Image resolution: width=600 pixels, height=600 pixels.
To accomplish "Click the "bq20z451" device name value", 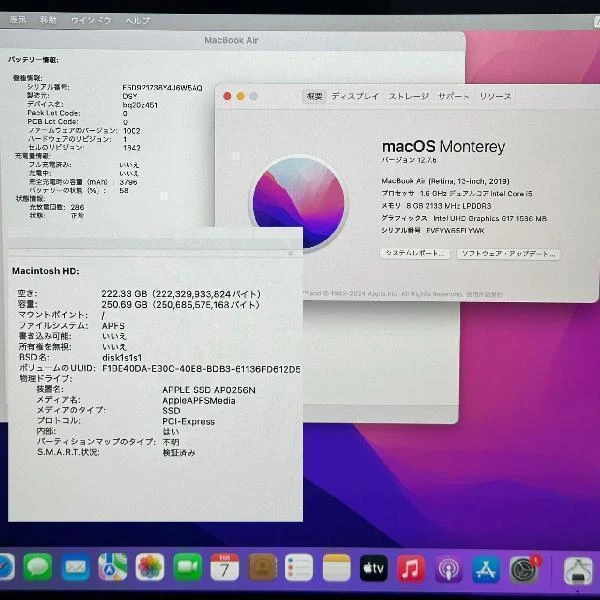I will coord(140,105).
